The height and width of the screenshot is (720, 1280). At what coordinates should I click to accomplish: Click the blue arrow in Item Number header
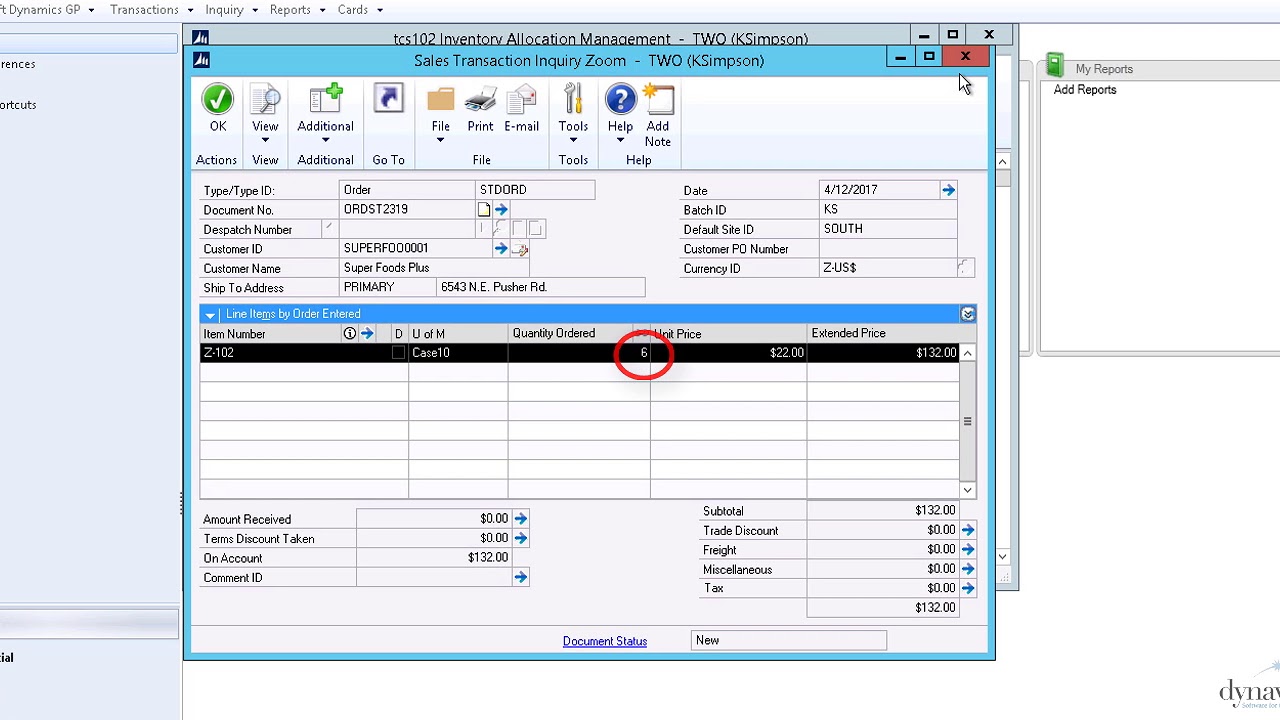367,334
